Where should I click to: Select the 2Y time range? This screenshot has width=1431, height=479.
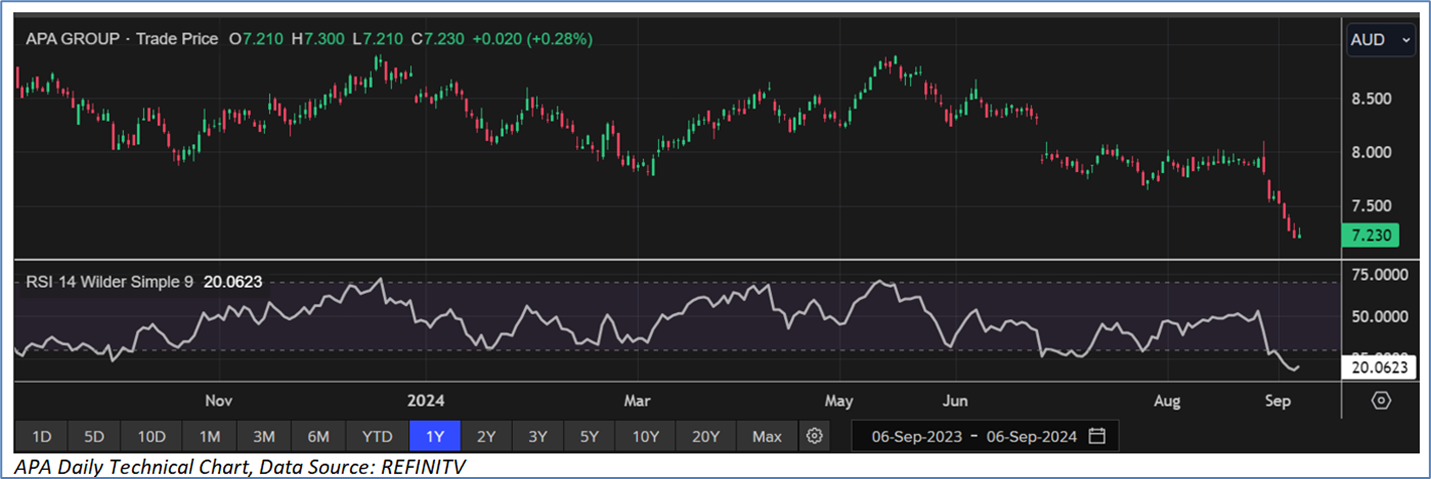486,436
